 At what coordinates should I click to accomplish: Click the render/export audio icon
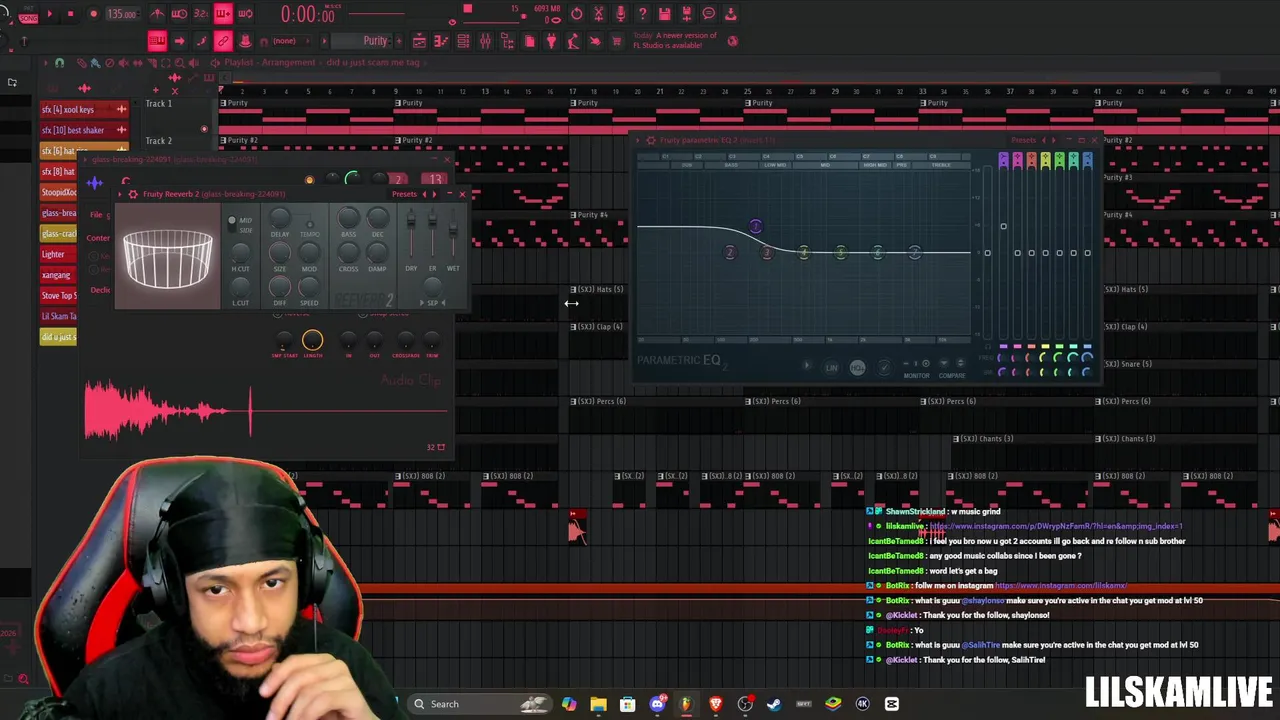686,14
